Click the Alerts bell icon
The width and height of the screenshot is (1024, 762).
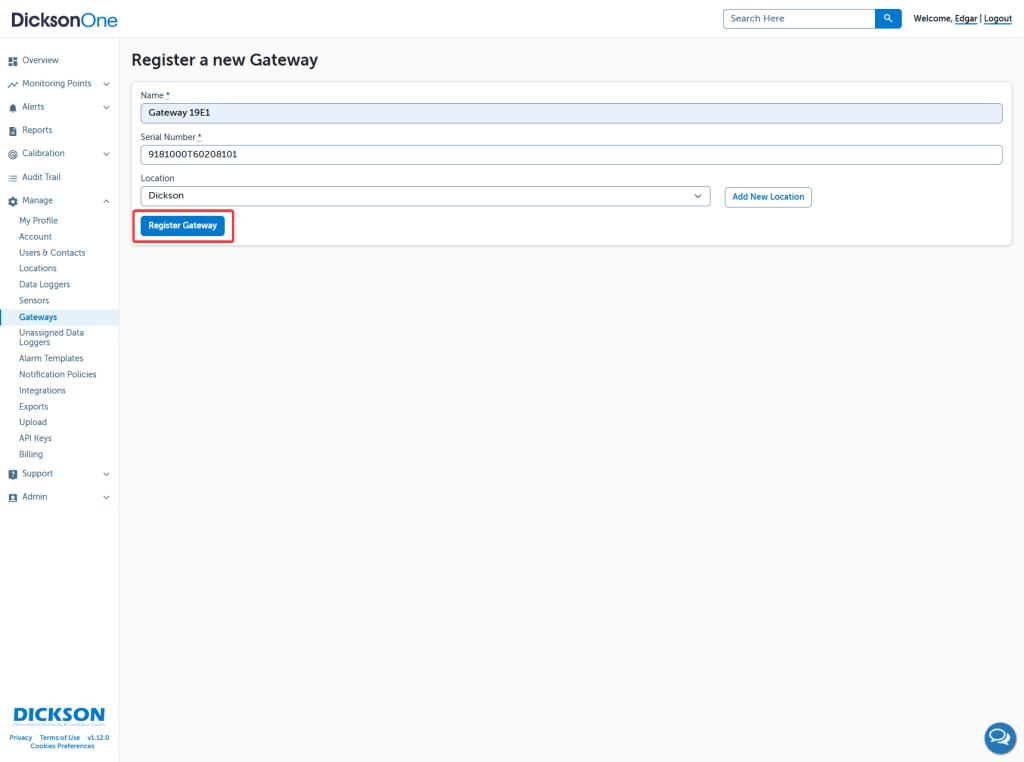13,107
